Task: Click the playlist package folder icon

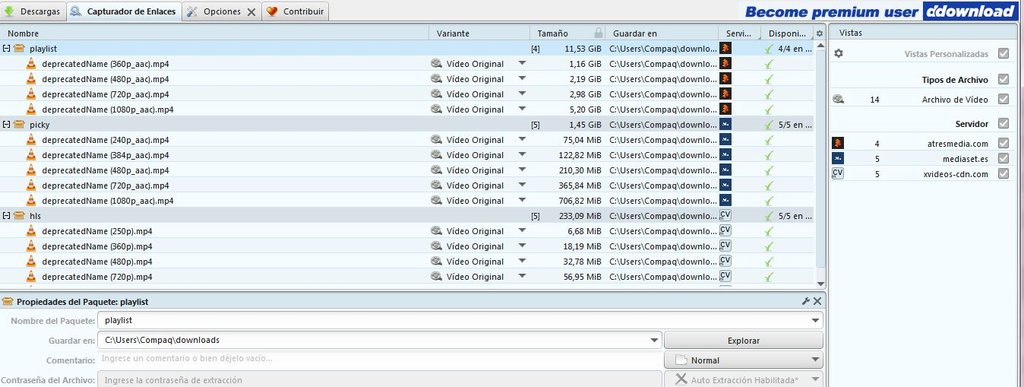Action: coord(19,48)
